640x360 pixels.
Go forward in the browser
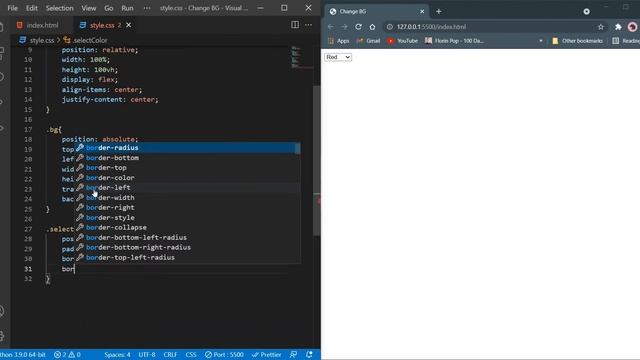tap(344, 27)
